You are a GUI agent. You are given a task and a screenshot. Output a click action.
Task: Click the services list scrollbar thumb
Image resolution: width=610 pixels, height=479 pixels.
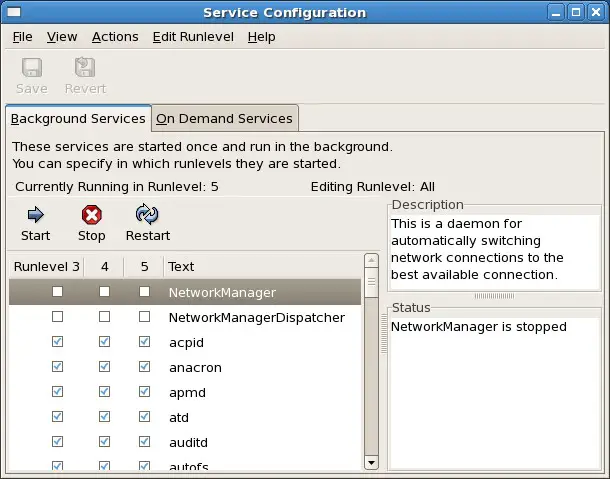tap(371, 282)
